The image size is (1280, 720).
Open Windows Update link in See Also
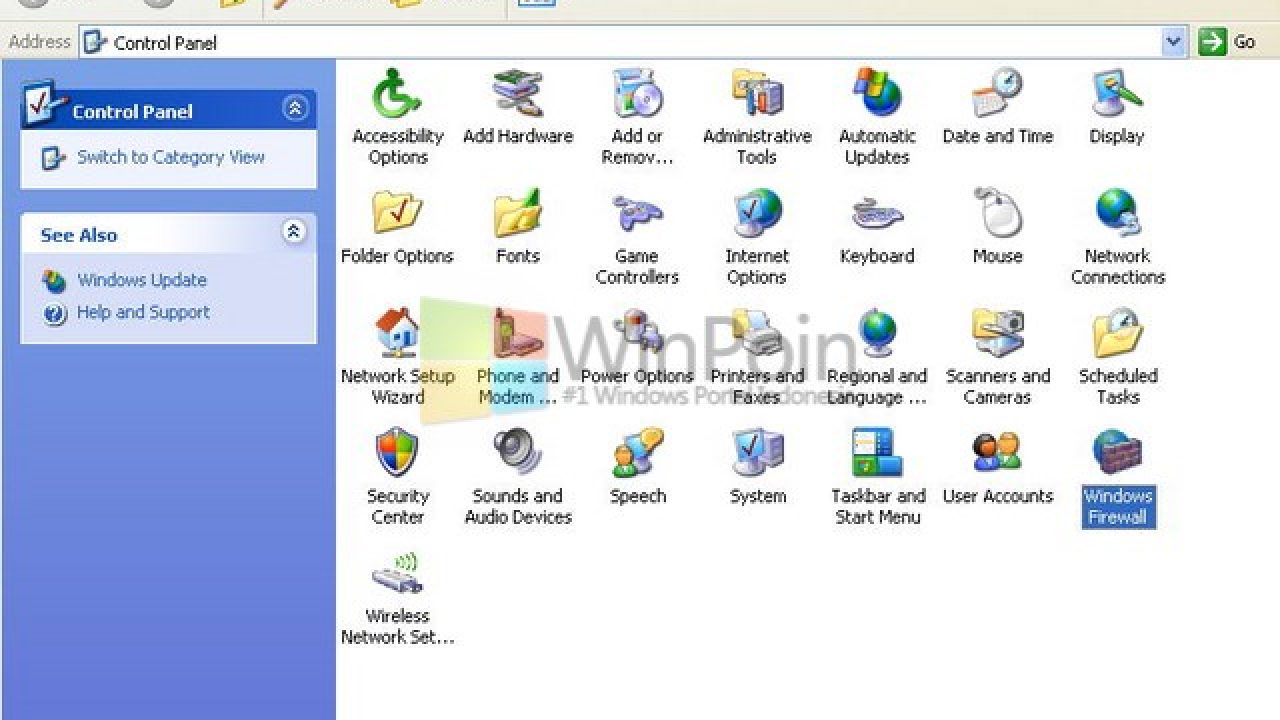coord(141,280)
